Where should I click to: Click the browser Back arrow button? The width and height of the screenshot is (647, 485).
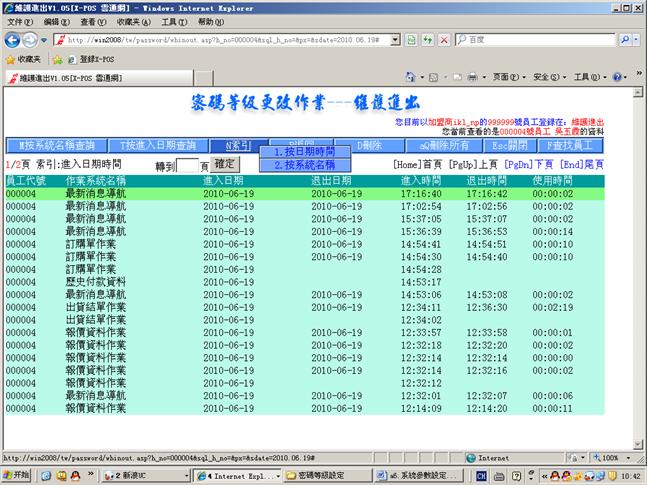click(13, 40)
